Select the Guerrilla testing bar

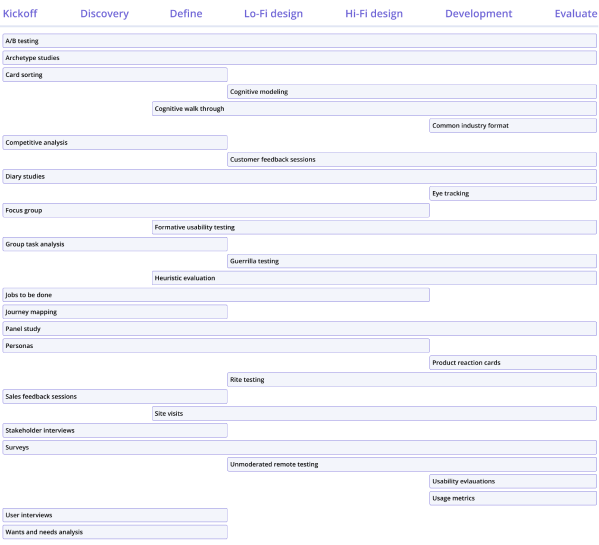(x=412, y=261)
